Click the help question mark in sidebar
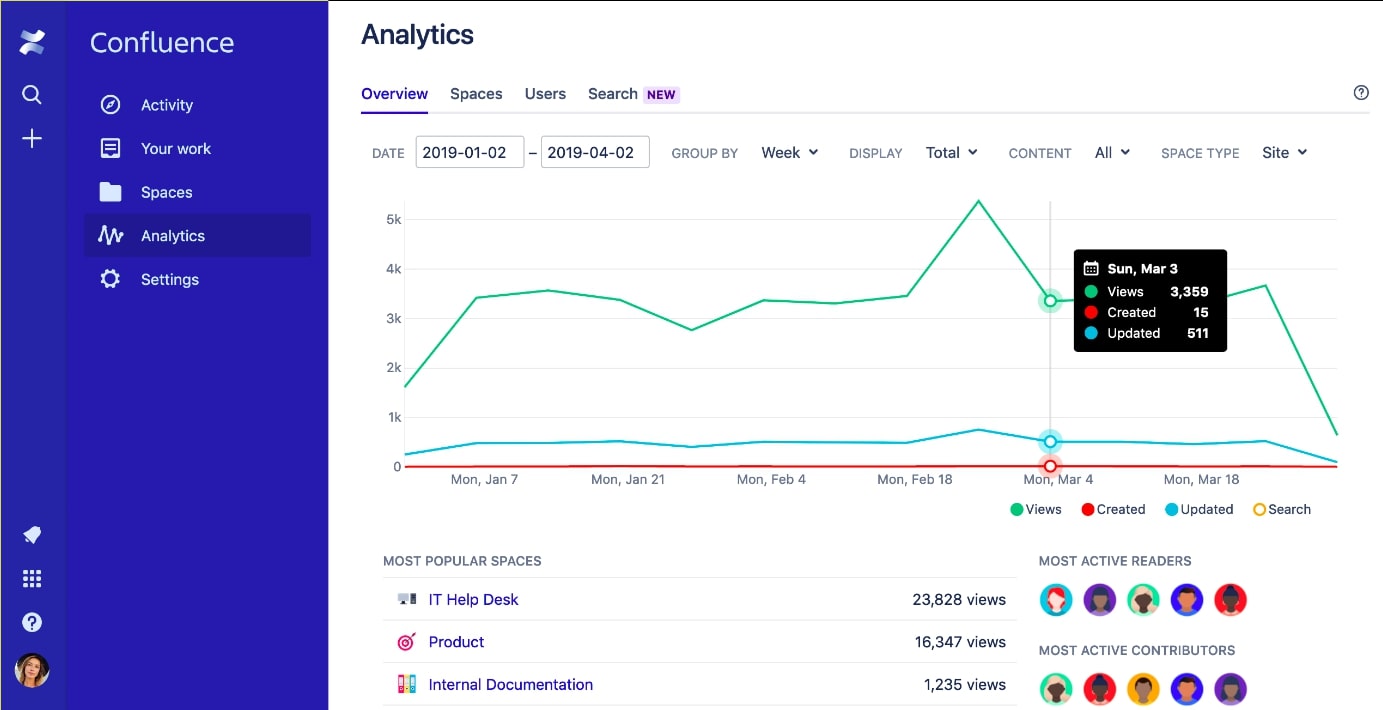The width and height of the screenshot is (1383, 710). (x=32, y=622)
